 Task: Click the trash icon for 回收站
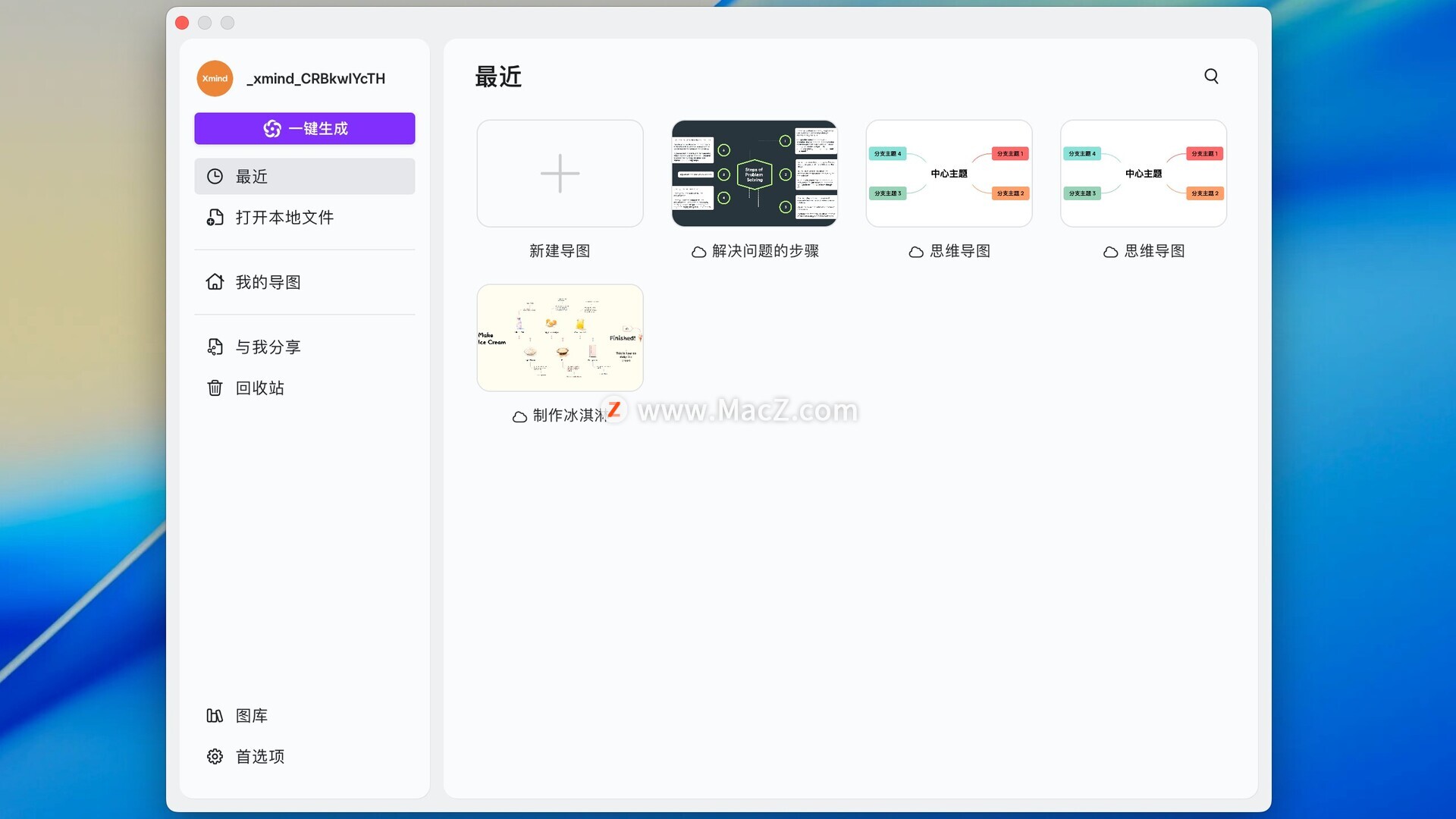(215, 388)
